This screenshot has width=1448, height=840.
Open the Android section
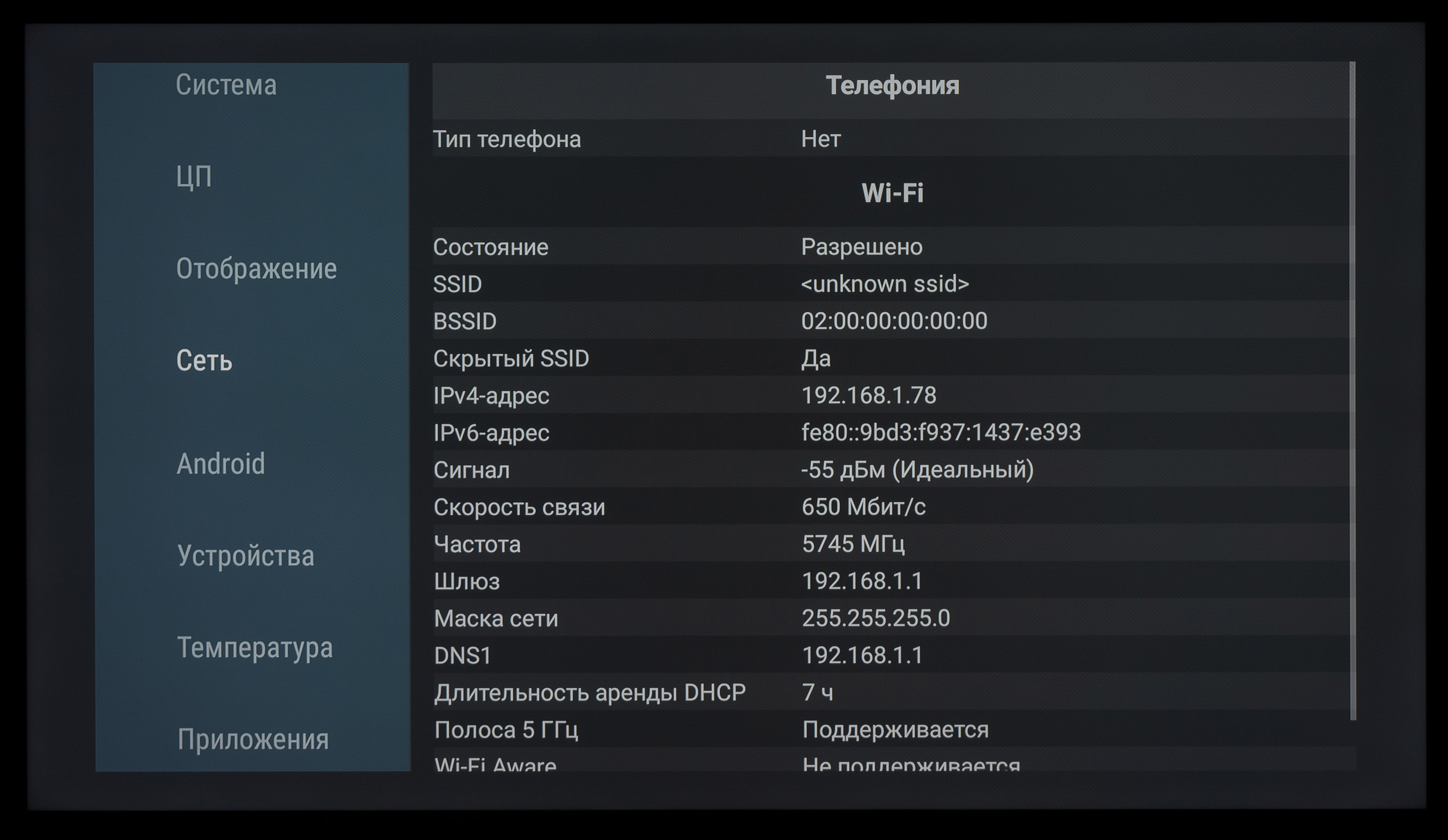[x=221, y=464]
